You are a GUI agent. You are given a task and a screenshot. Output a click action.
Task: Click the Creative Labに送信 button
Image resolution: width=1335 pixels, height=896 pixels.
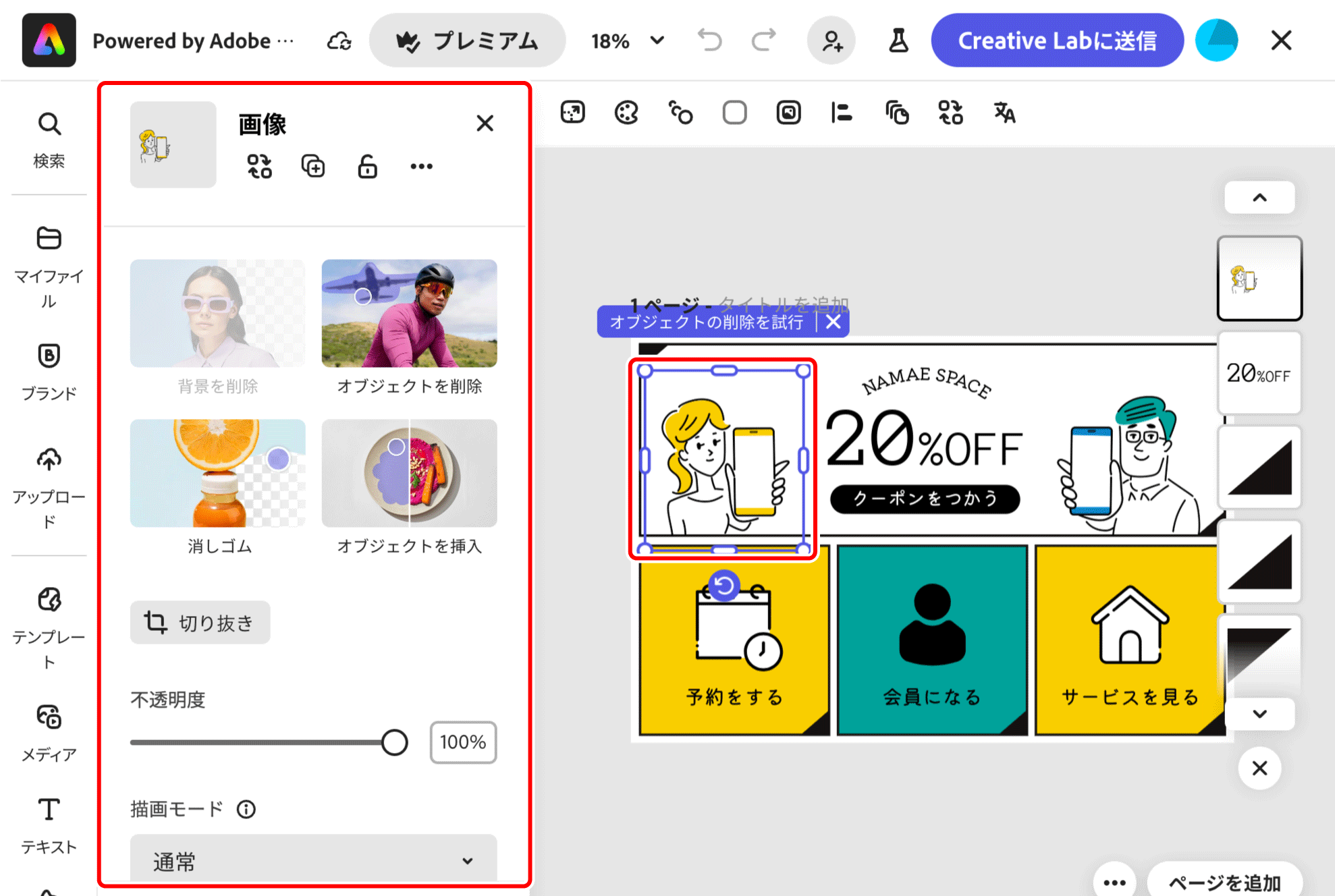[1057, 40]
